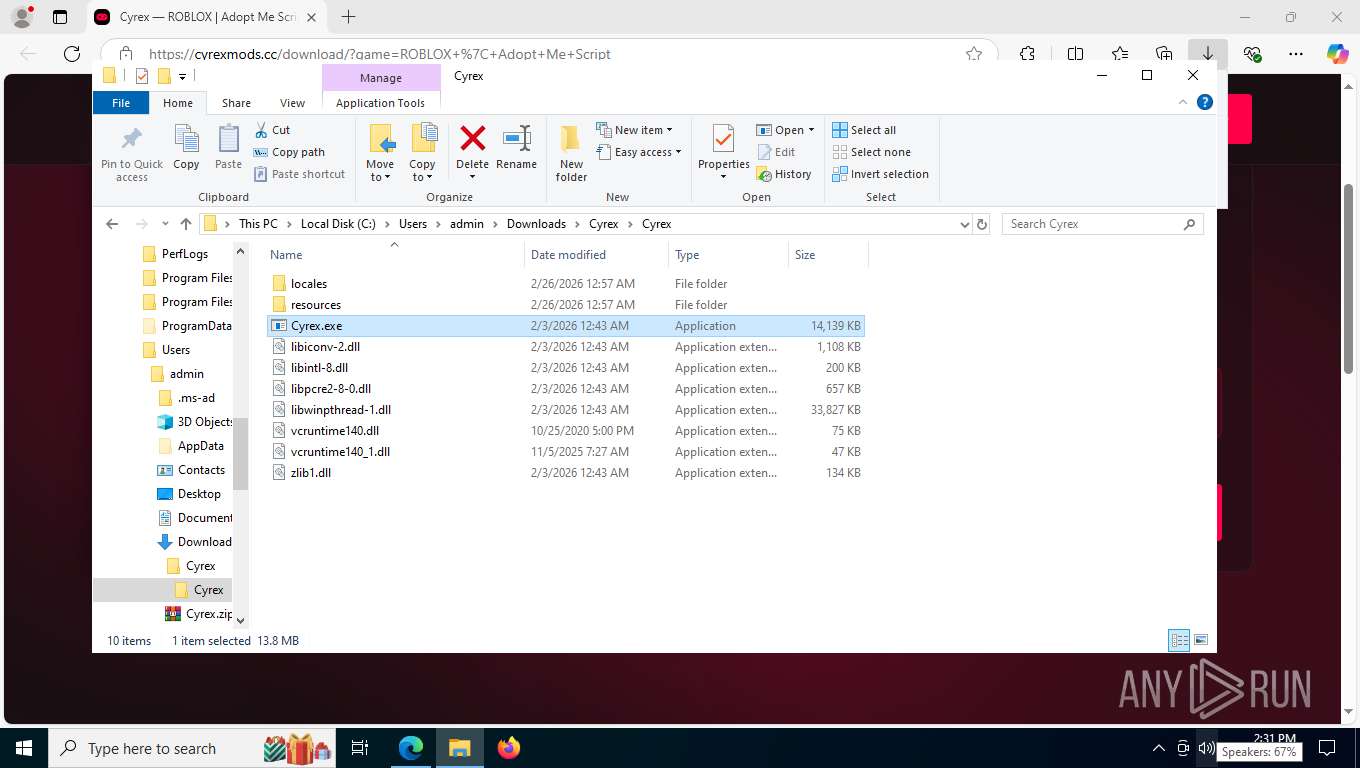Open the File tab

pos(121,103)
